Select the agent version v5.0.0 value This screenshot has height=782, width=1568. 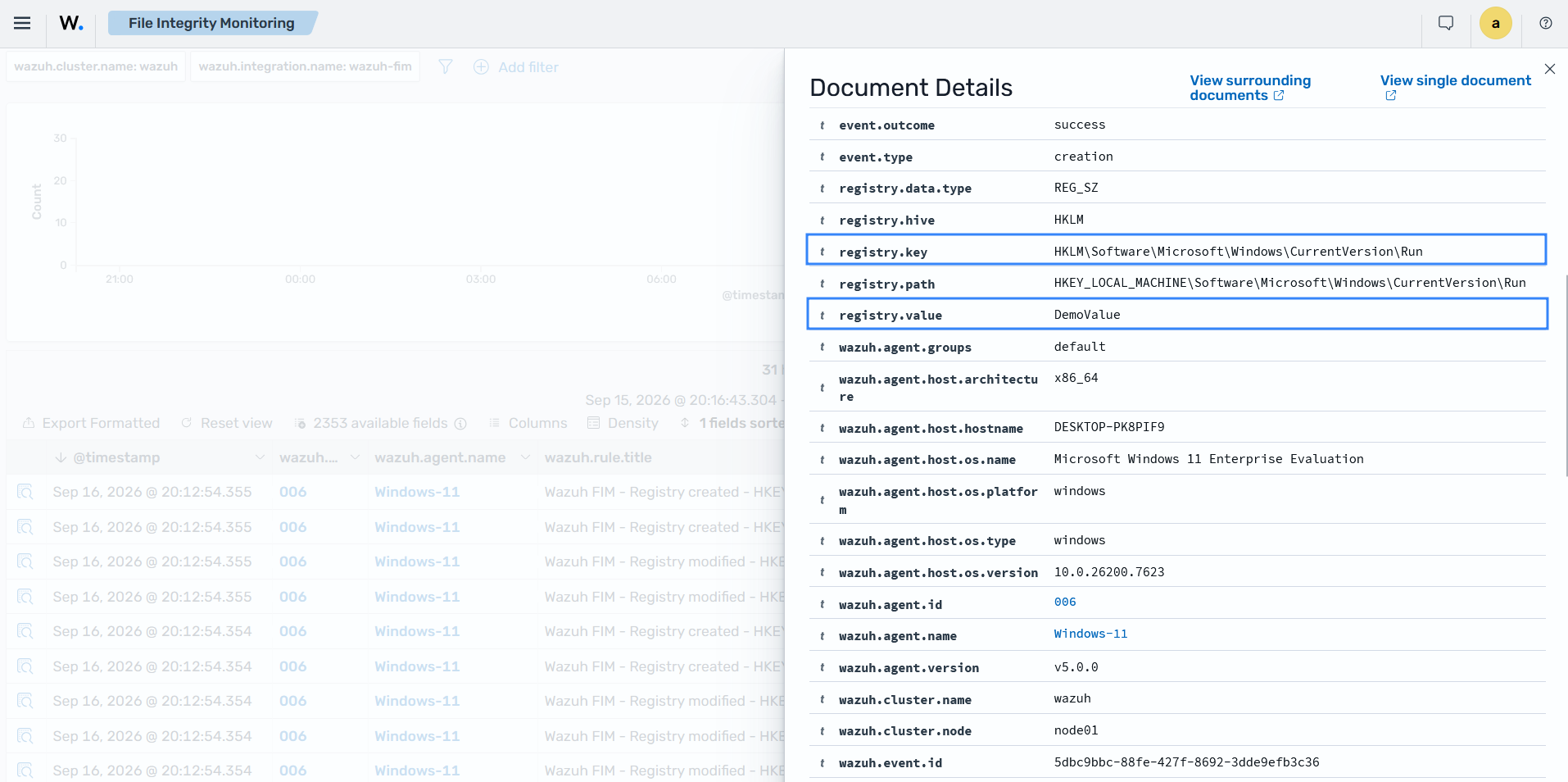[1076, 667]
